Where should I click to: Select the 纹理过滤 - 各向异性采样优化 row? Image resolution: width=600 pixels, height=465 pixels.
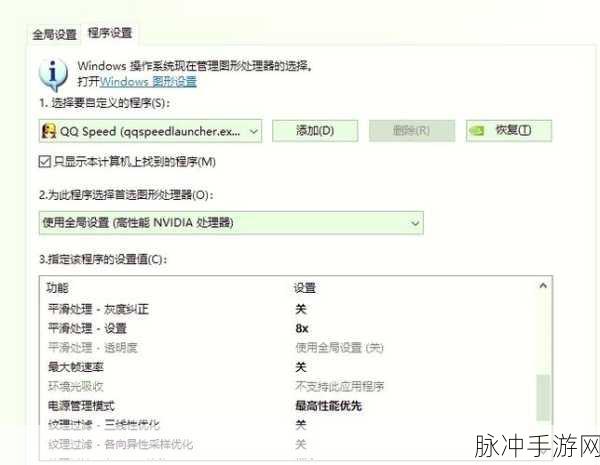289,444
